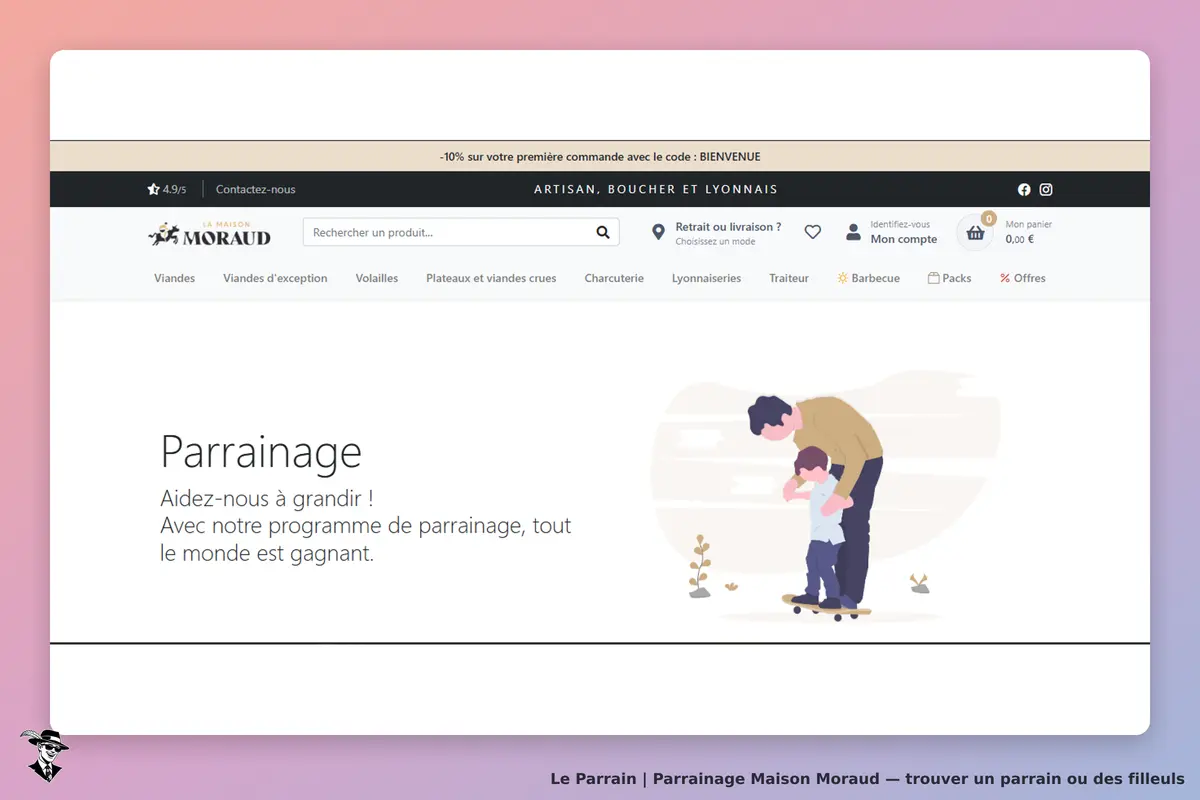Click the star rating icon
The image size is (1200, 800).
153,189
